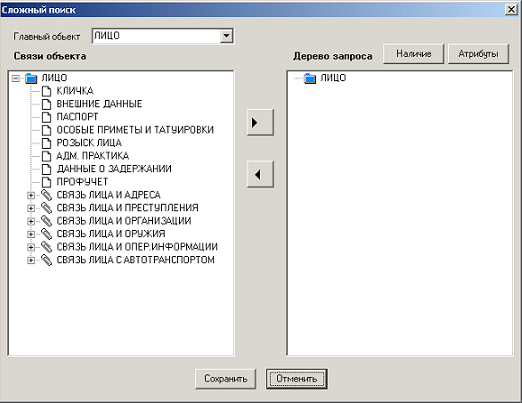Image resolution: width=522 pixels, height=403 pixels.
Task: Remove item with left arrow button
Action: [x=260, y=174]
